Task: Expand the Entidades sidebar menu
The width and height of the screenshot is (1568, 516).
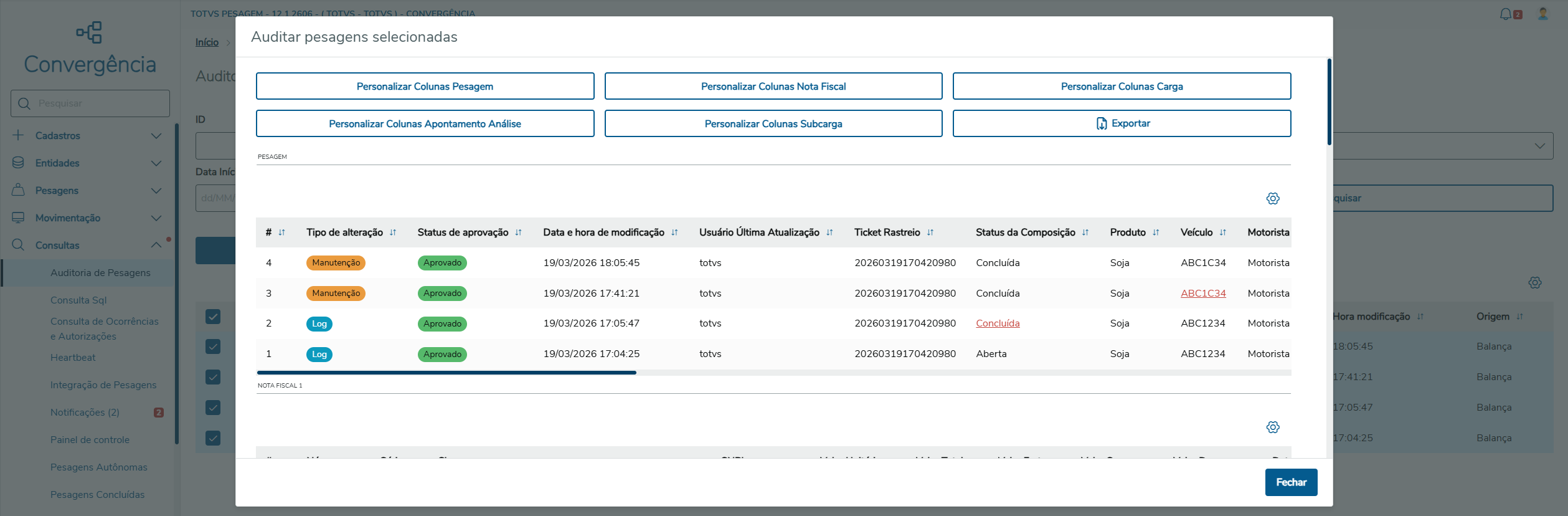Action: pyautogui.click(x=87, y=163)
